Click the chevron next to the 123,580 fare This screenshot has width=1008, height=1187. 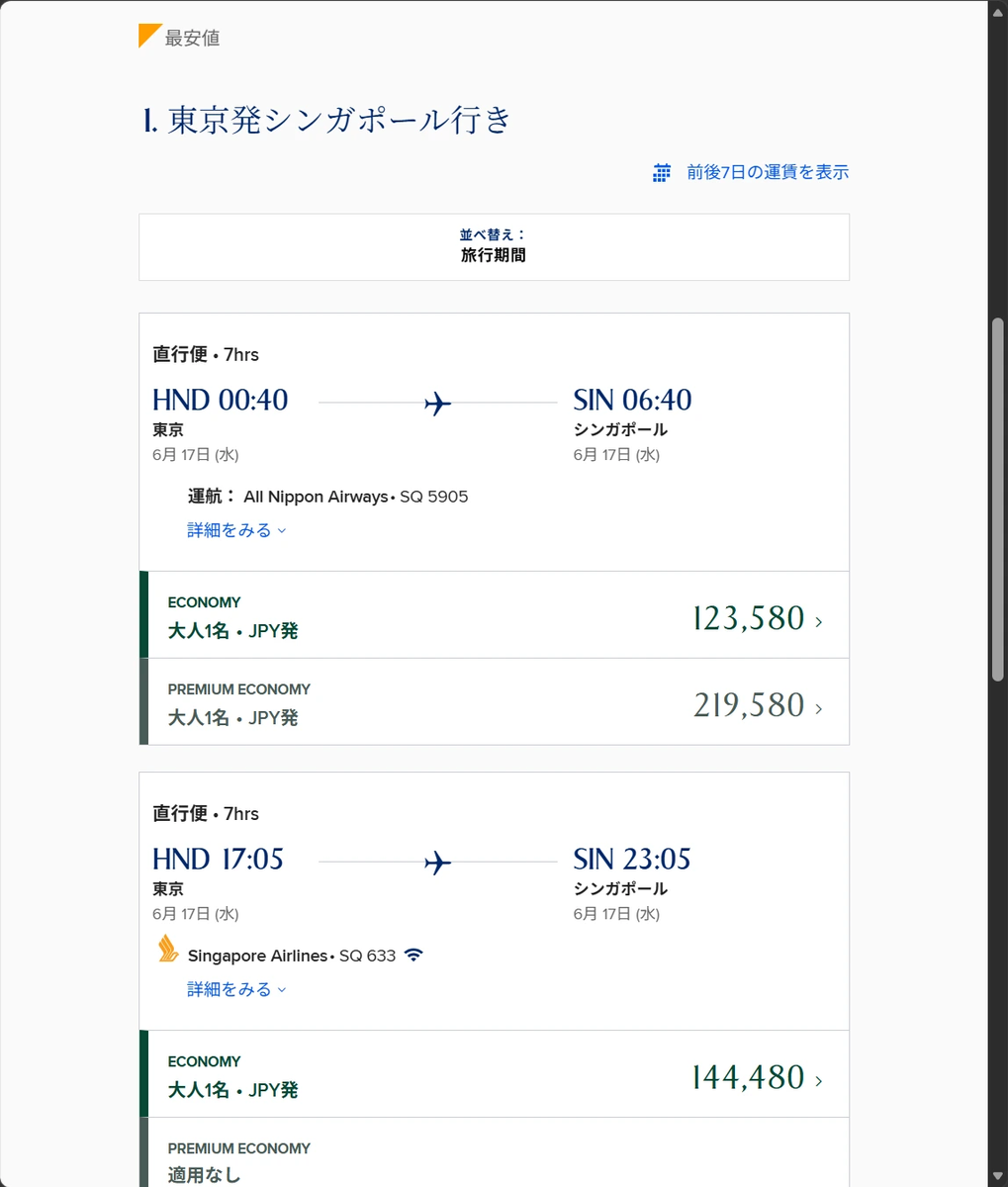pos(818,621)
